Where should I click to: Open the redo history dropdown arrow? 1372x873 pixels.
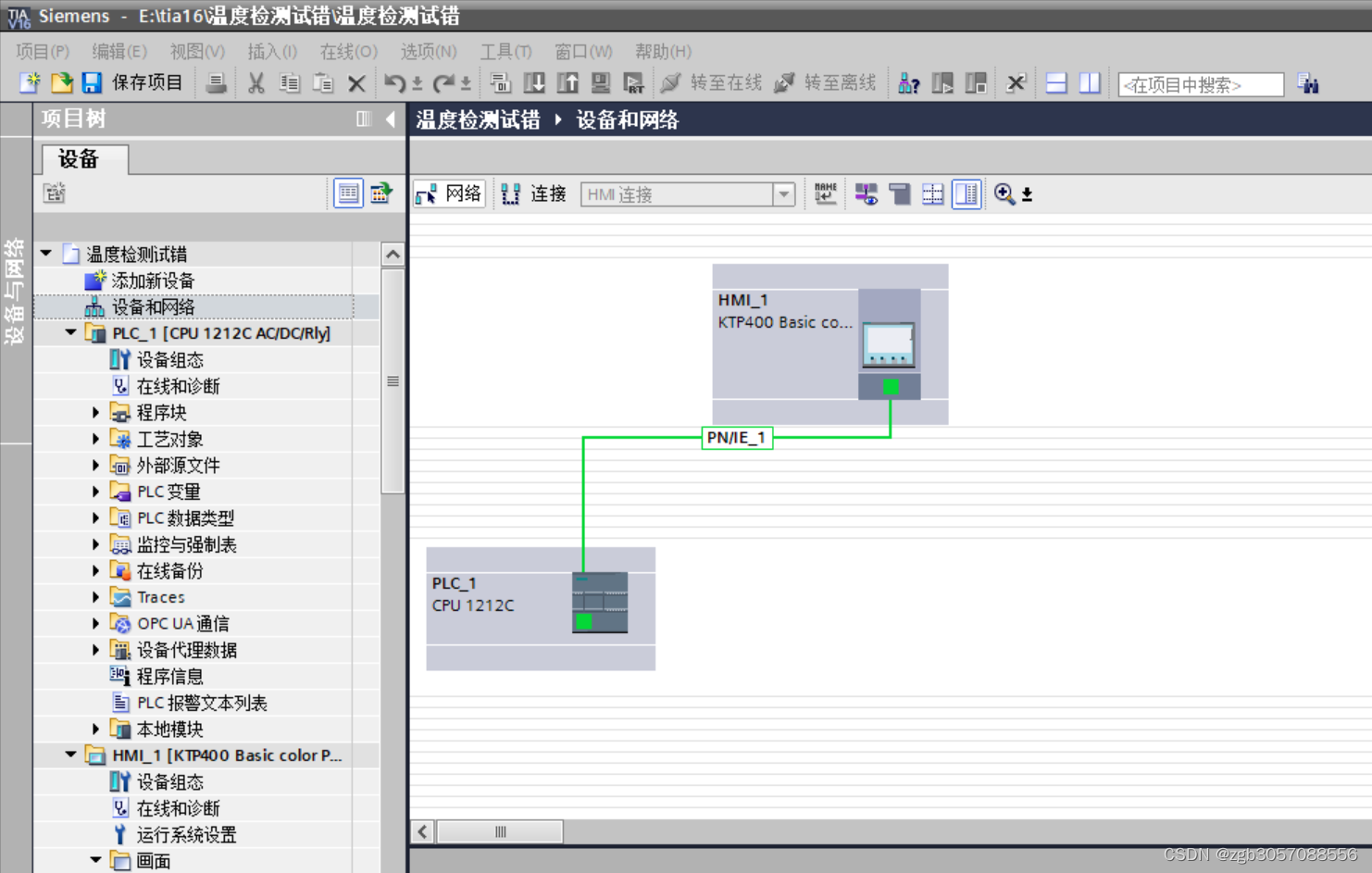click(x=466, y=84)
